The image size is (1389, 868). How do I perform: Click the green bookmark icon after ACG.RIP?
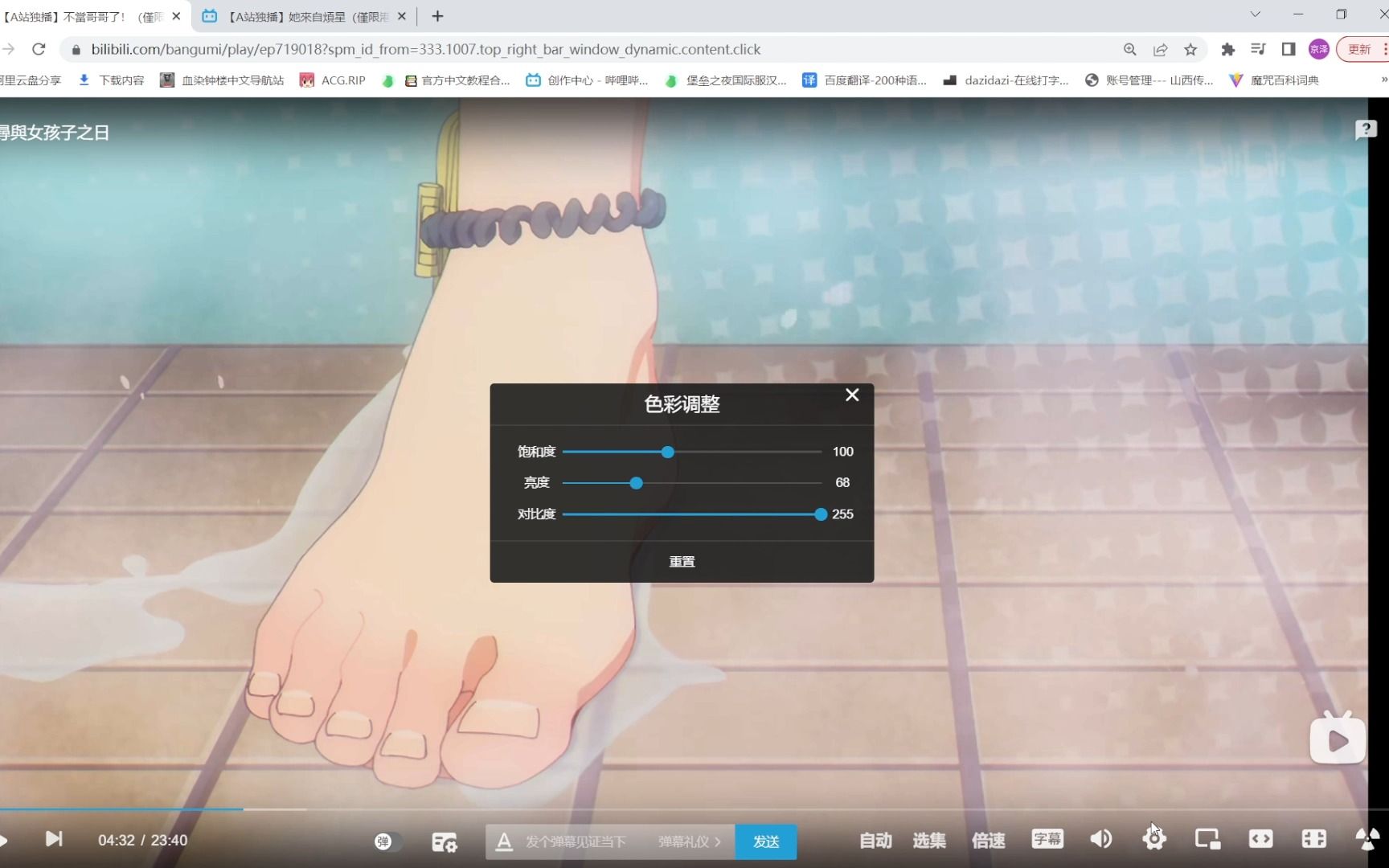click(387, 80)
